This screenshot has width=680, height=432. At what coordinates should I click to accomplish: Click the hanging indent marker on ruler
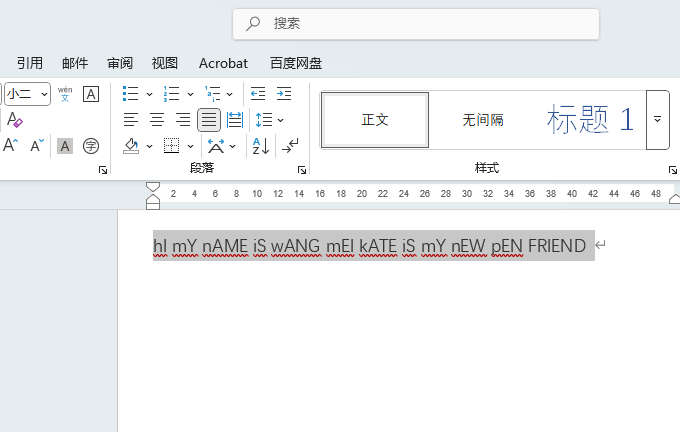[x=153, y=200]
